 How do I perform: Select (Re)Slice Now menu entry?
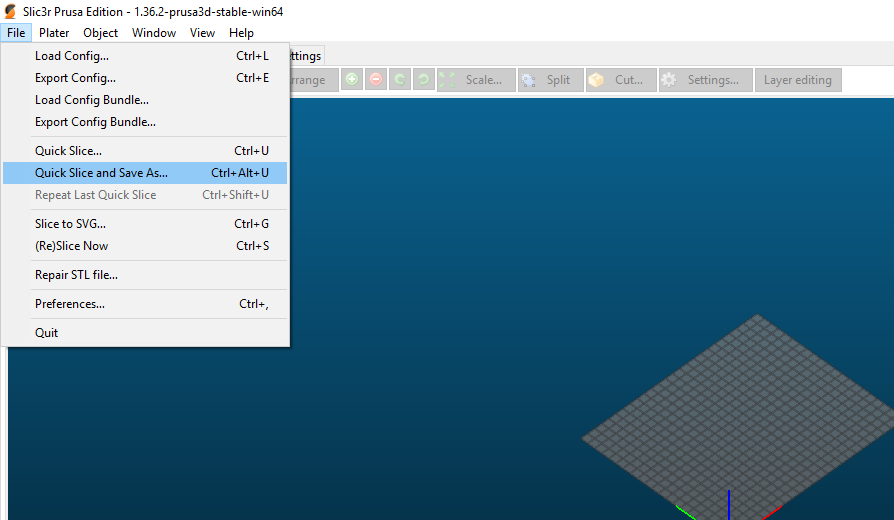click(145, 246)
